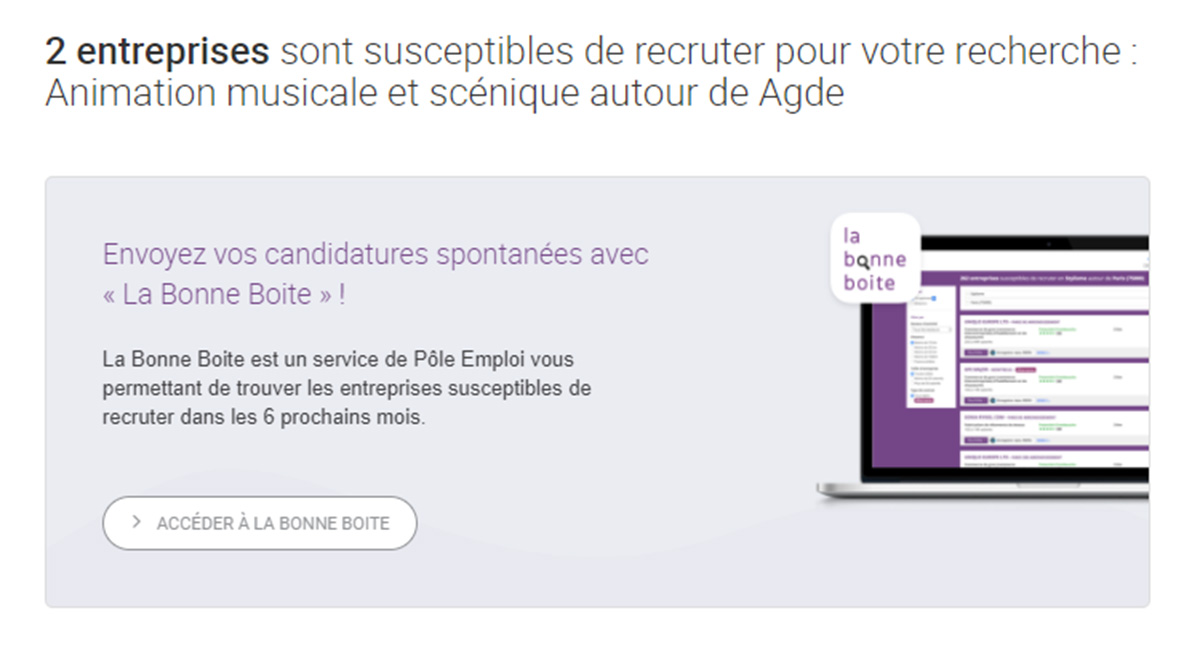Viewport: 1200px width, 664px height.
Task: Click the small purple button in first preview card
Action: point(976,352)
